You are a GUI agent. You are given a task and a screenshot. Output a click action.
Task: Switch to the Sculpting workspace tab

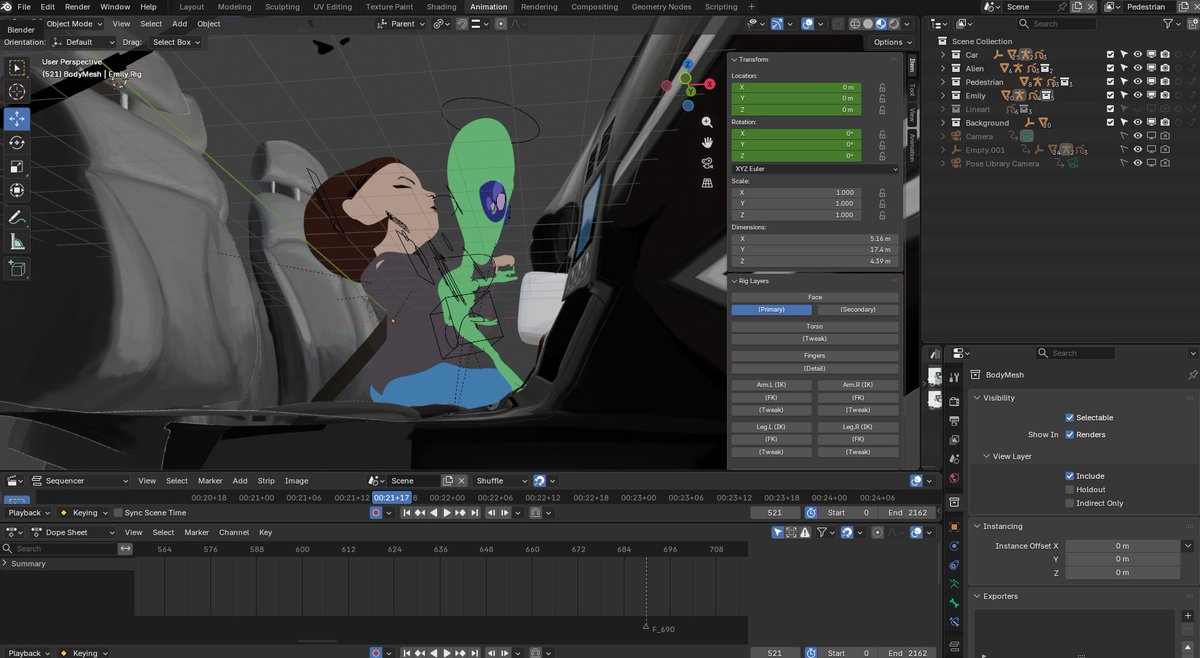[282, 7]
